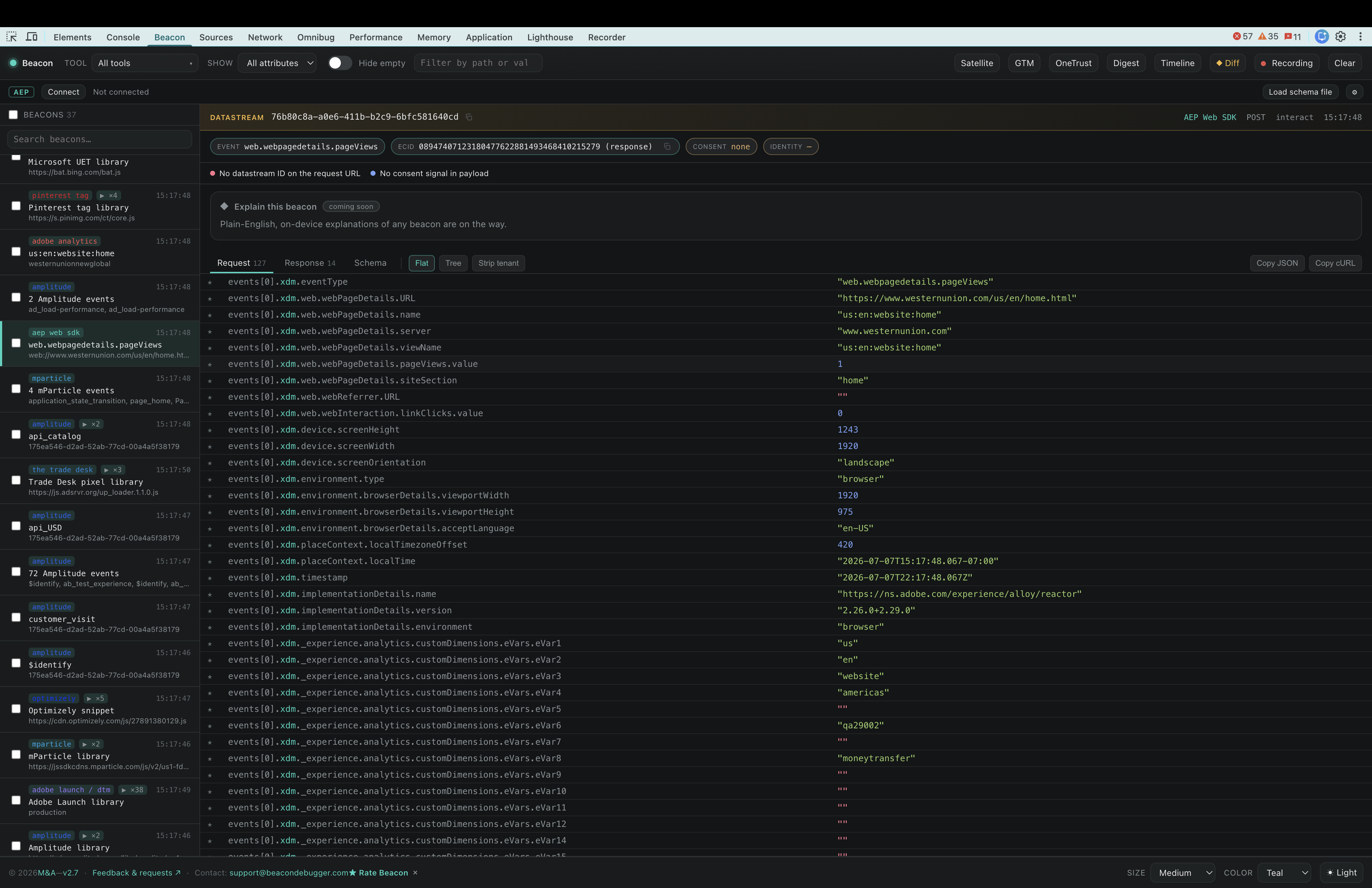Check the 2 Amplitude events checkbox
Screen dimensions: 1372x888
tap(16, 297)
